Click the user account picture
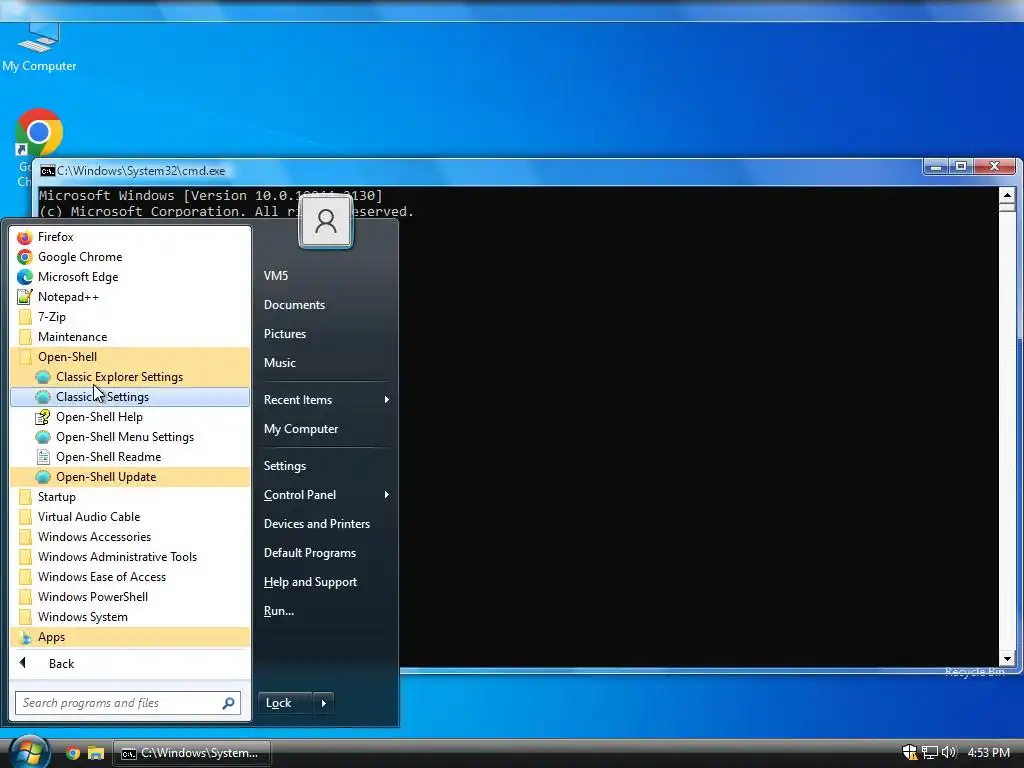 (326, 222)
